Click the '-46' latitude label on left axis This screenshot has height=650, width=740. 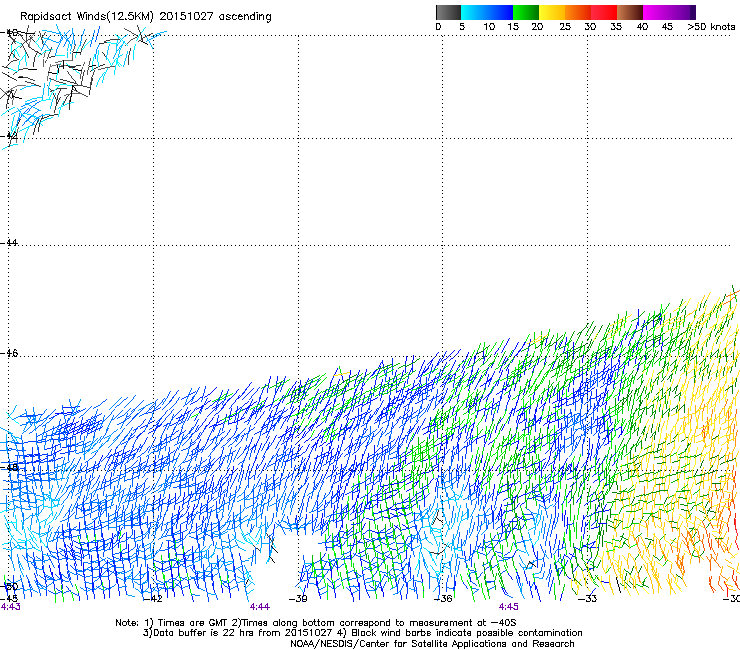(x=9, y=353)
